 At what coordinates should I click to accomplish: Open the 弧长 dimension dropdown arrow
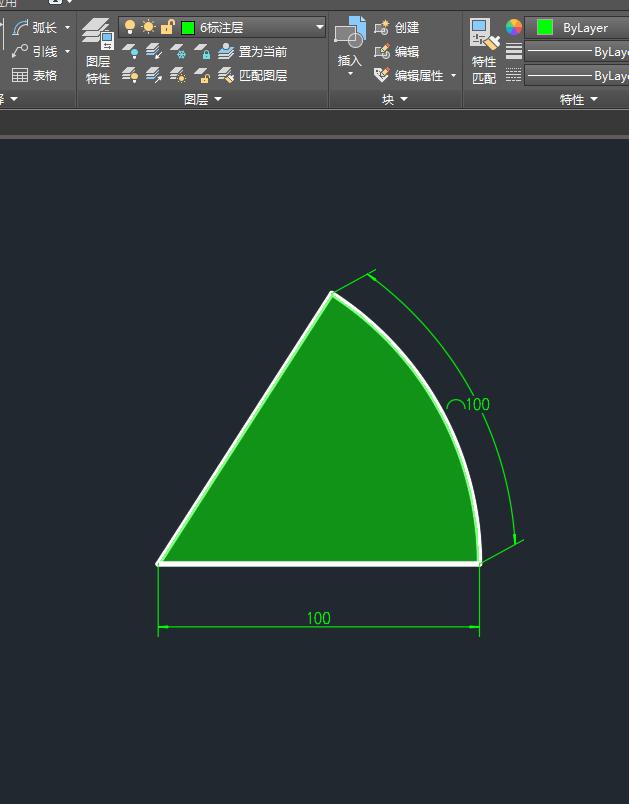click(67, 27)
